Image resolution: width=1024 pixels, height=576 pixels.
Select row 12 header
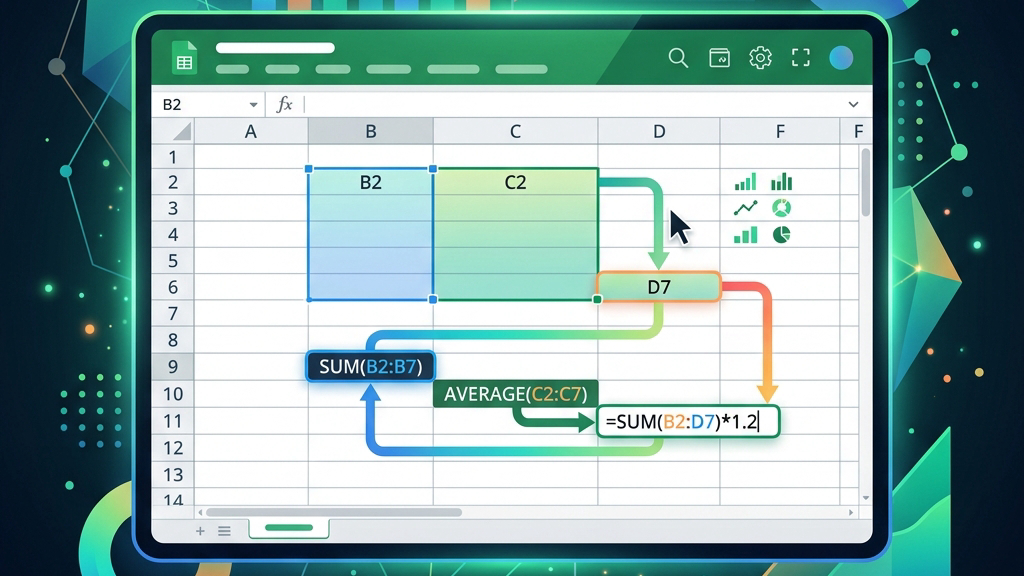tap(172, 448)
